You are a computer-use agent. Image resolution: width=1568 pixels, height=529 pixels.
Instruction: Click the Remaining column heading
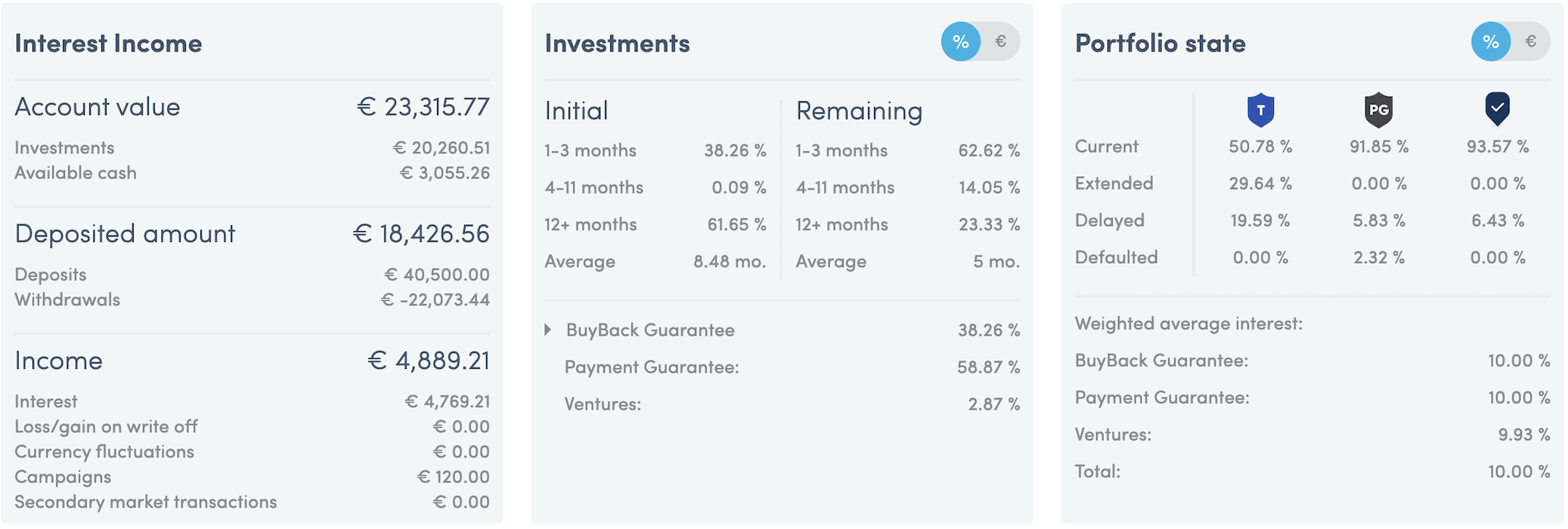click(x=859, y=111)
